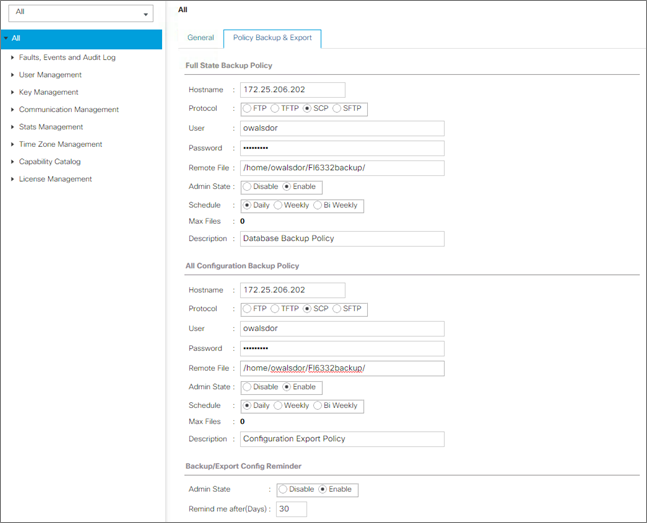This screenshot has width=647, height=523.
Task: Select SFTP protocol for All Configuration Backup
Action: 337,309
